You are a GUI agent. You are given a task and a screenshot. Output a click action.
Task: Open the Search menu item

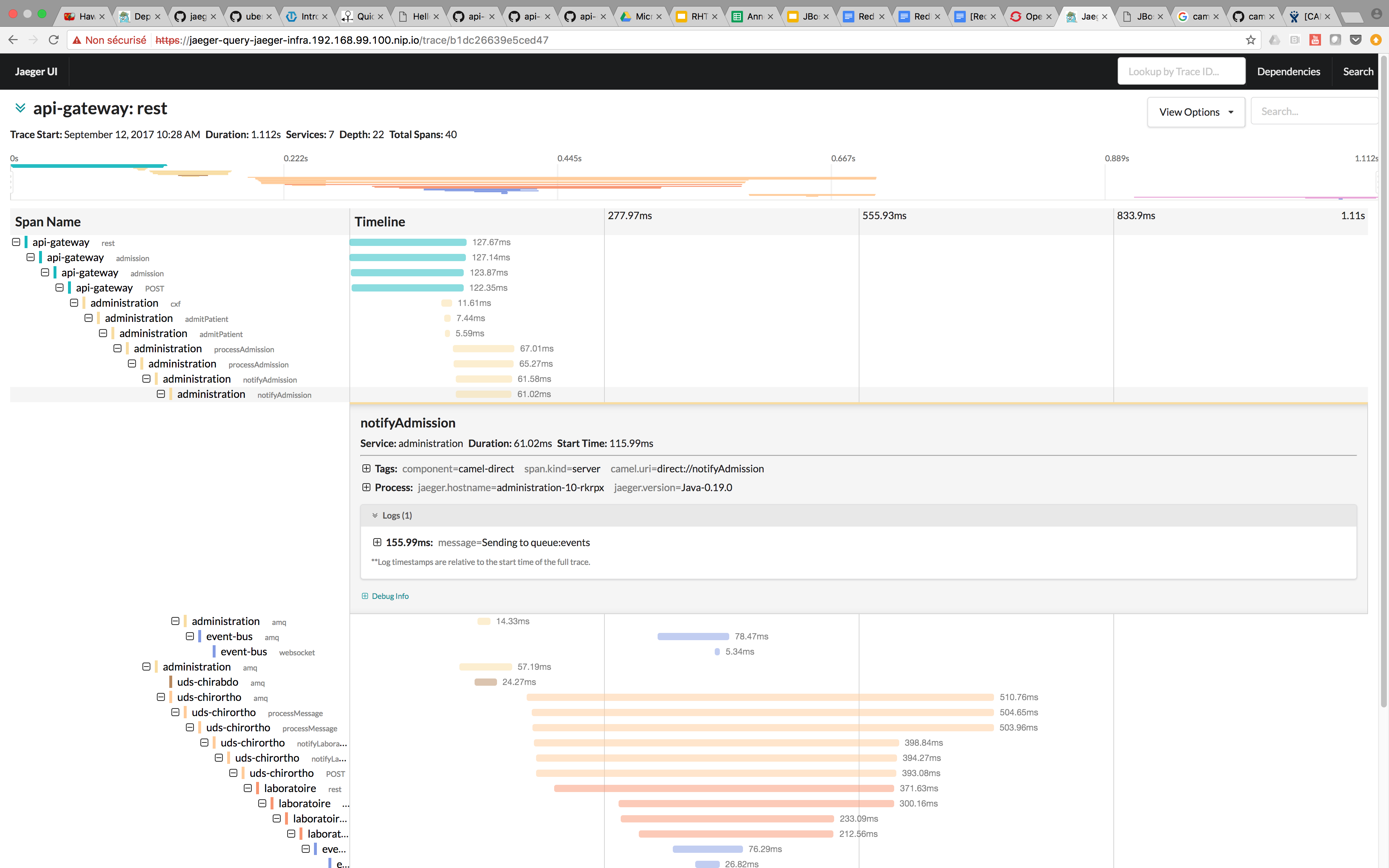point(1358,71)
